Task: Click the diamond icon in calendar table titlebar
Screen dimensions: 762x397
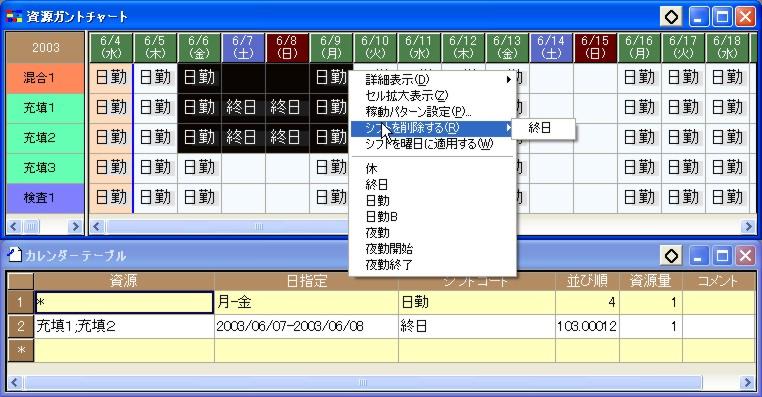Action: (x=671, y=256)
